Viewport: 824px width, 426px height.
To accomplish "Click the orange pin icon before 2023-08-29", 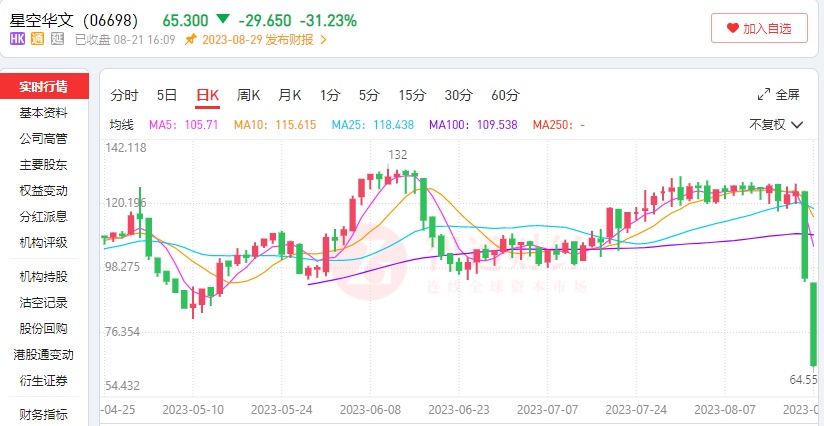I will click(191, 40).
